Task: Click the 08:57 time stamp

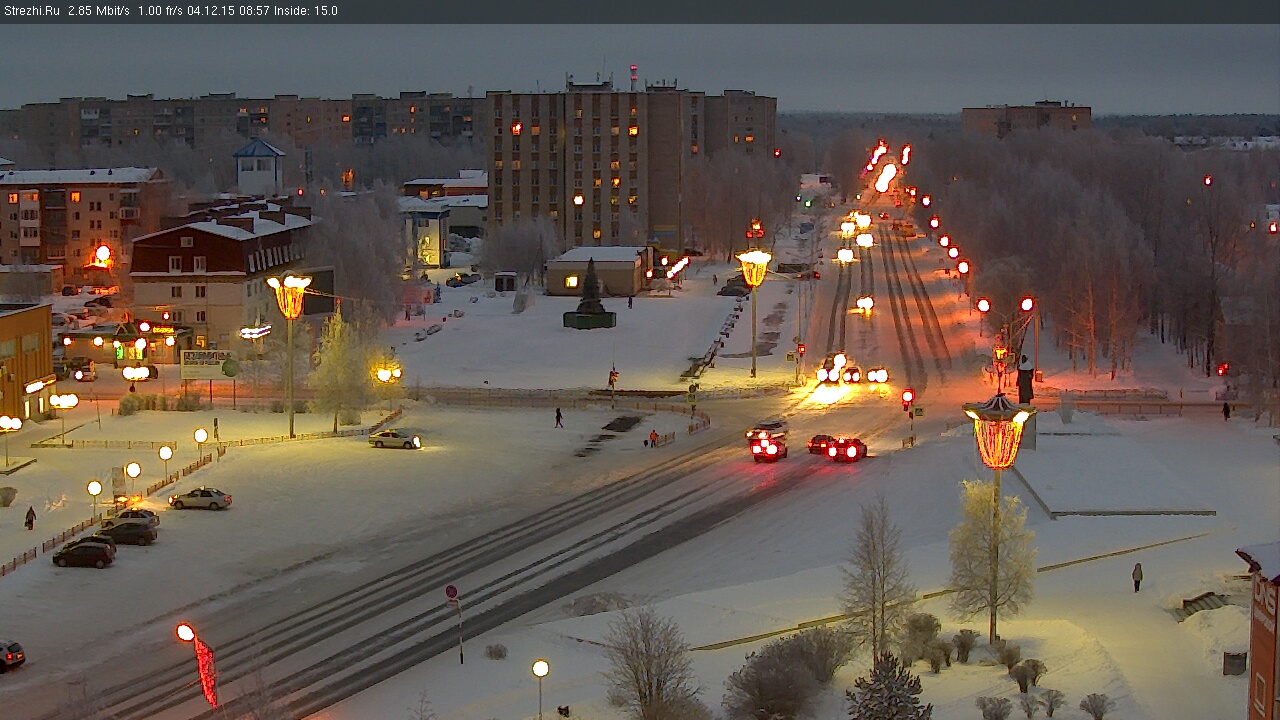Action: [x=252, y=11]
